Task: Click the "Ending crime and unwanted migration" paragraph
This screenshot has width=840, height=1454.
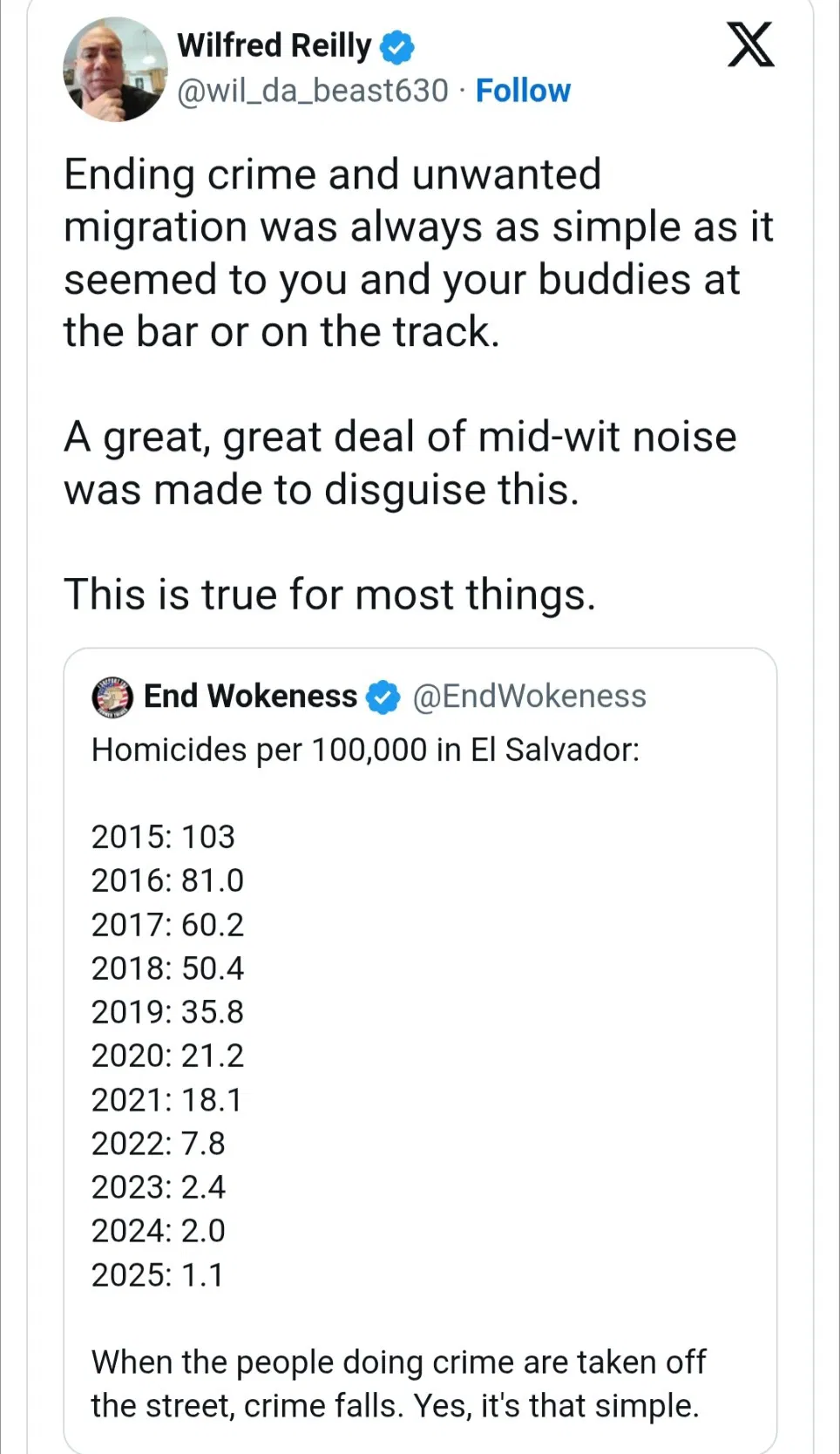Action: 418,253
